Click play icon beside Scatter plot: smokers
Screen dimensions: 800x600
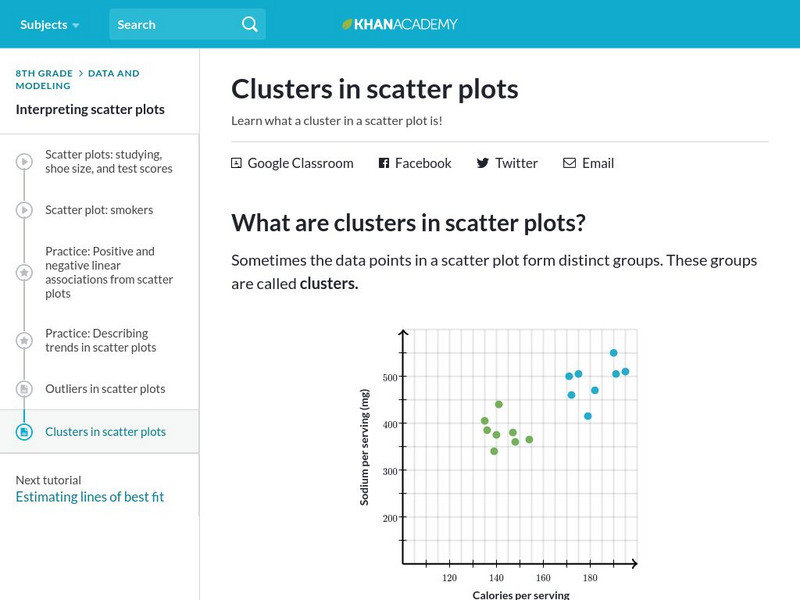tap(24, 210)
